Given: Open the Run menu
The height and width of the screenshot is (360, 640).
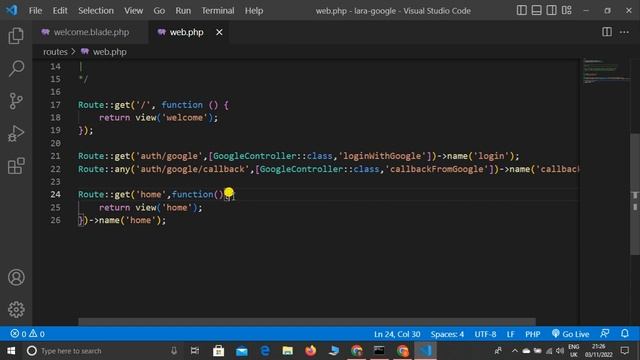Looking at the screenshot, I should 183,11.
